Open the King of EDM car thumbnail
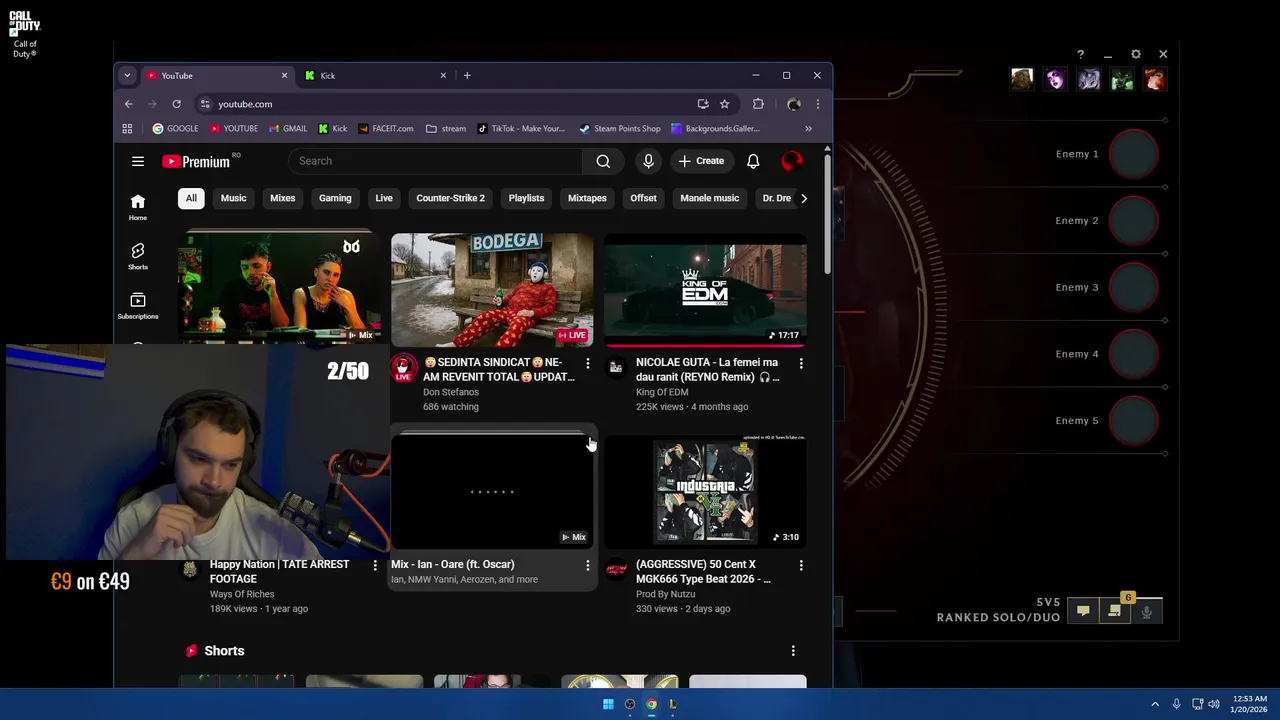1280x720 pixels. (x=705, y=290)
